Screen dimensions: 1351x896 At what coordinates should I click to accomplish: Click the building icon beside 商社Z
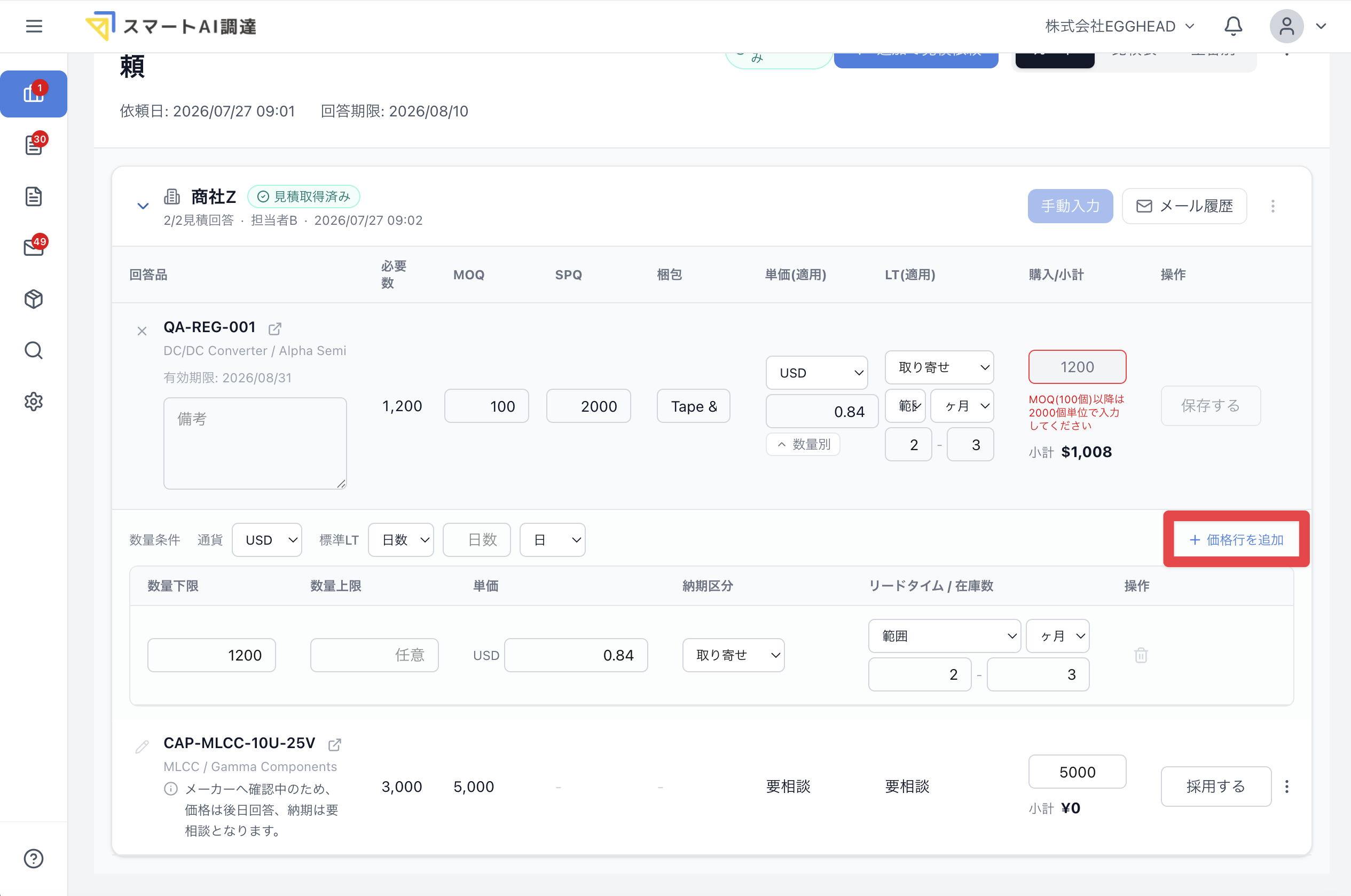171,197
